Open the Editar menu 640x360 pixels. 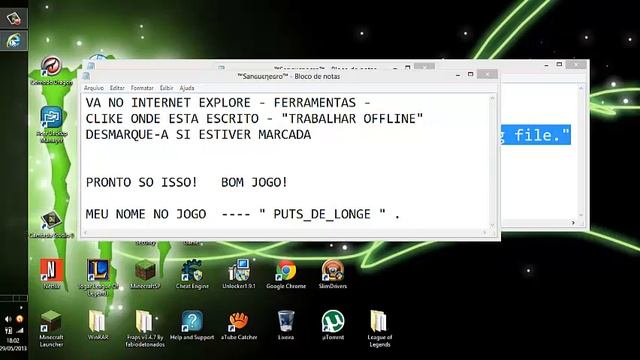pos(117,88)
